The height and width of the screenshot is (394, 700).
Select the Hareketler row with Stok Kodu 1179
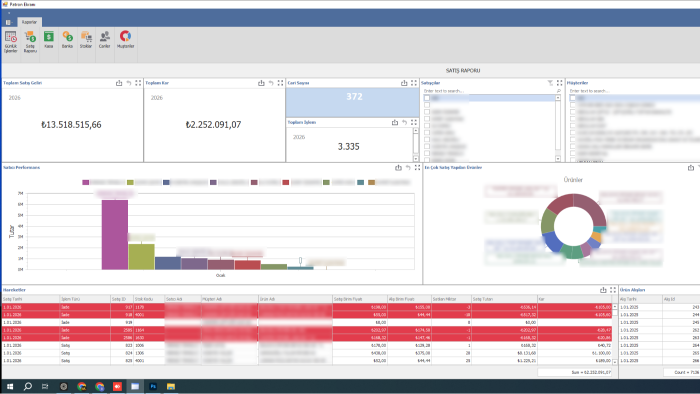click(307, 307)
